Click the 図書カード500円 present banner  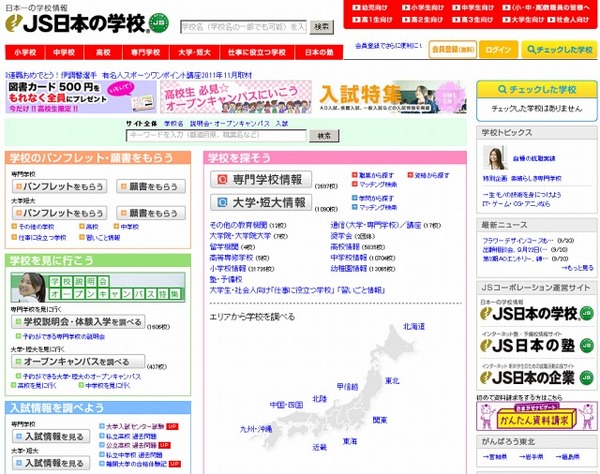81,97
